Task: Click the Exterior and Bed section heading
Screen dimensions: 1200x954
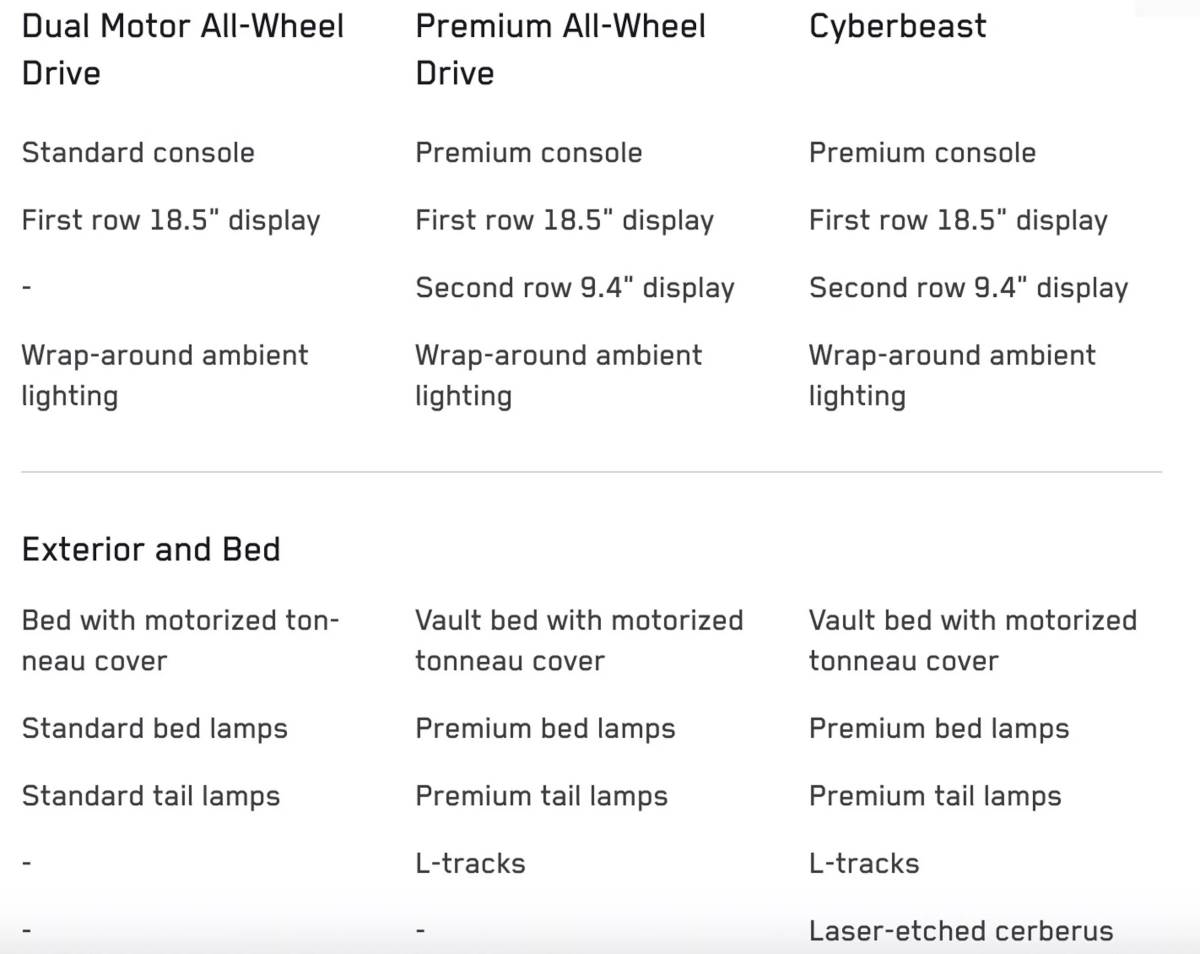Action: (x=151, y=549)
